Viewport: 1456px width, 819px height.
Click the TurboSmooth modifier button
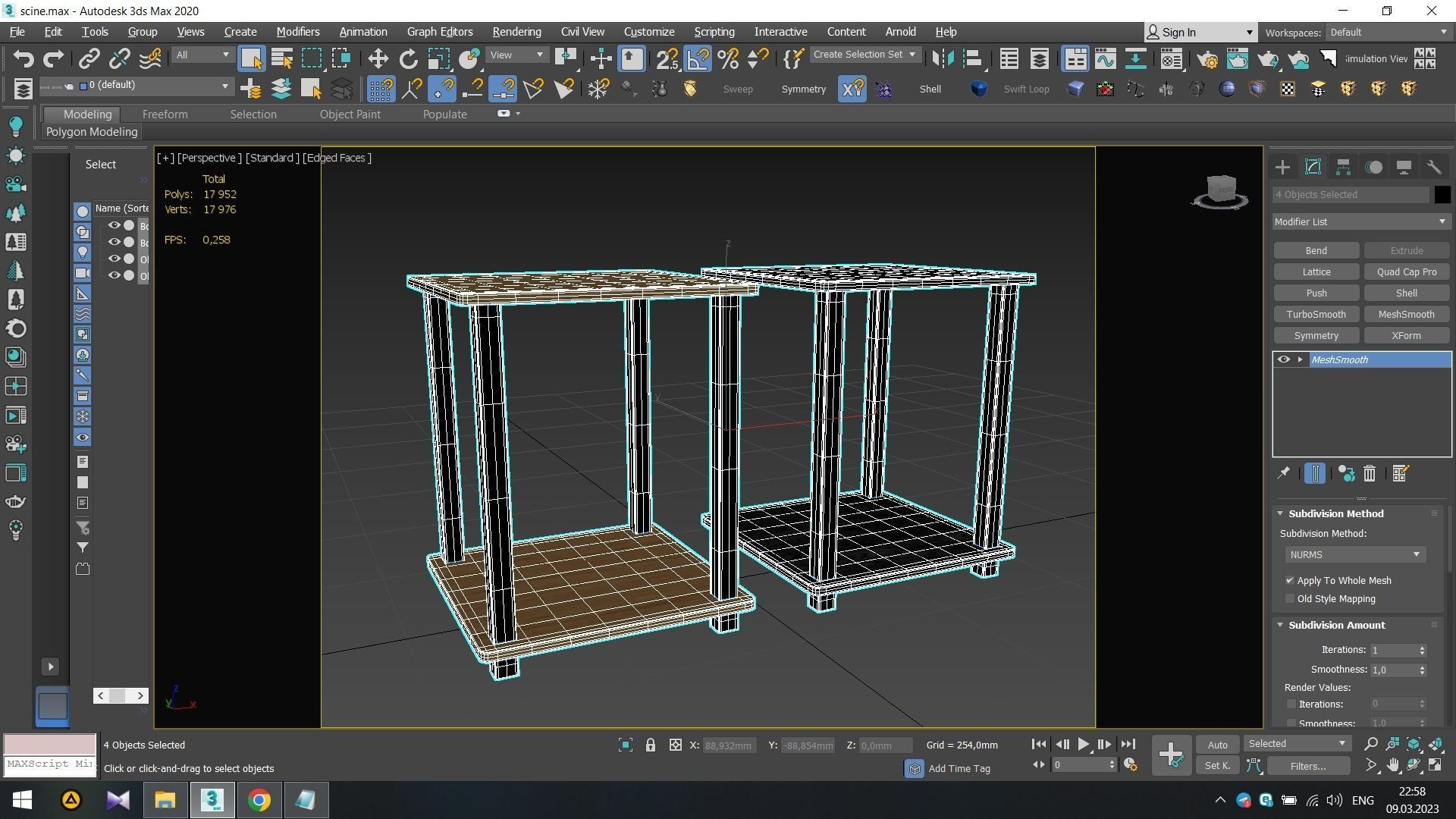1316,315
